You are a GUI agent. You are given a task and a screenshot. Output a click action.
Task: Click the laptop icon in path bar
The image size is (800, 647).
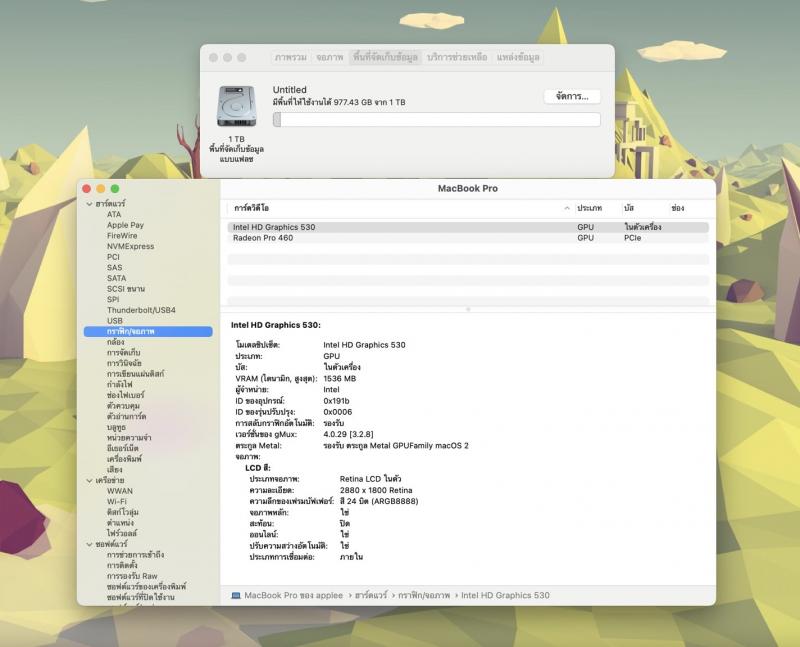(x=236, y=595)
